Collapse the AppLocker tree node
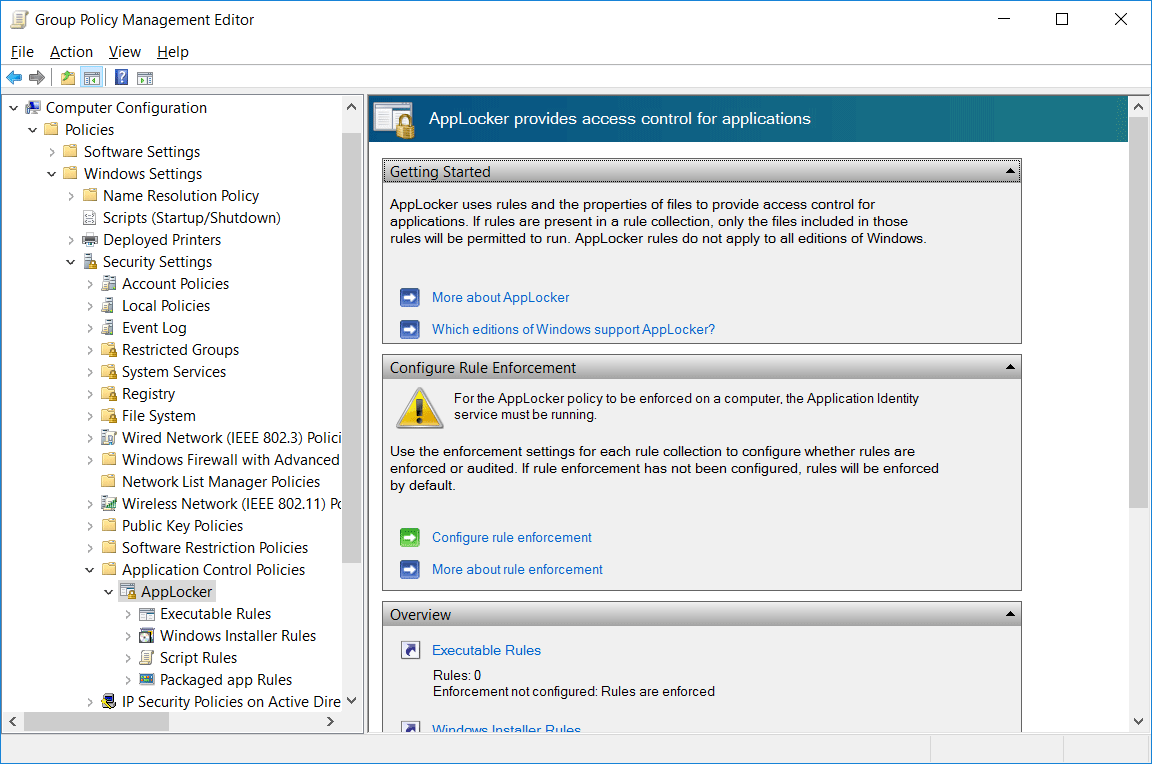The width and height of the screenshot is (1152, 764). click(x=109, y=592)
